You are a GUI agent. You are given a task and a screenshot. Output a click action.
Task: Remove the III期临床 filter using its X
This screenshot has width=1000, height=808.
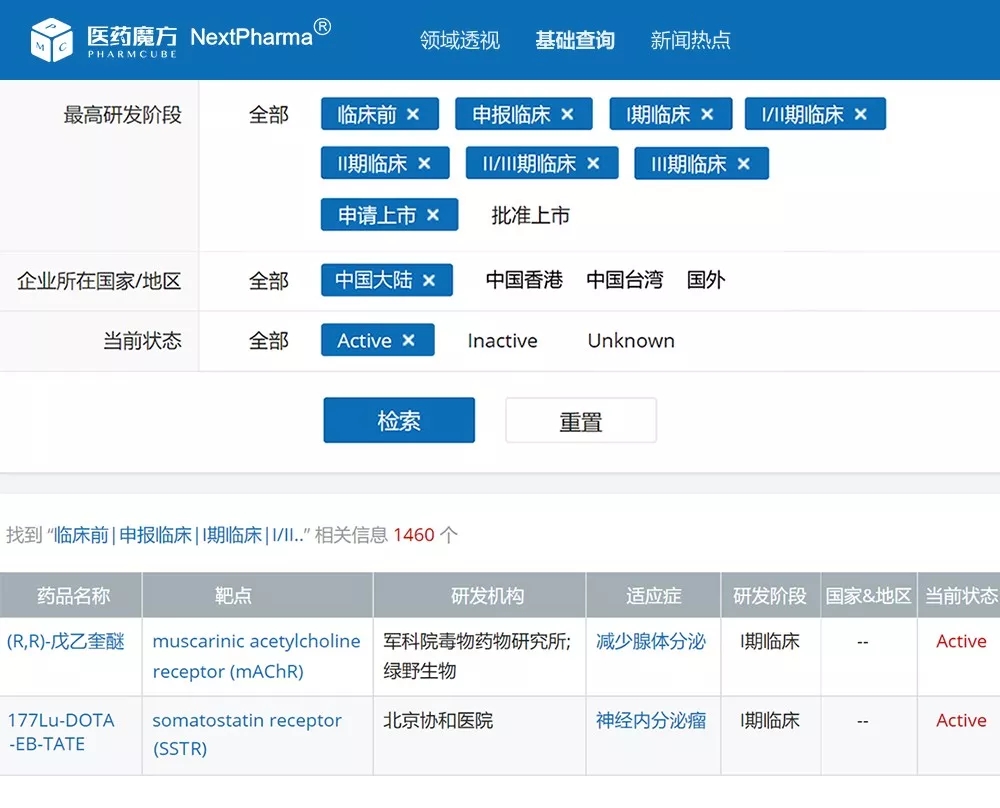(x=743, y=164)
